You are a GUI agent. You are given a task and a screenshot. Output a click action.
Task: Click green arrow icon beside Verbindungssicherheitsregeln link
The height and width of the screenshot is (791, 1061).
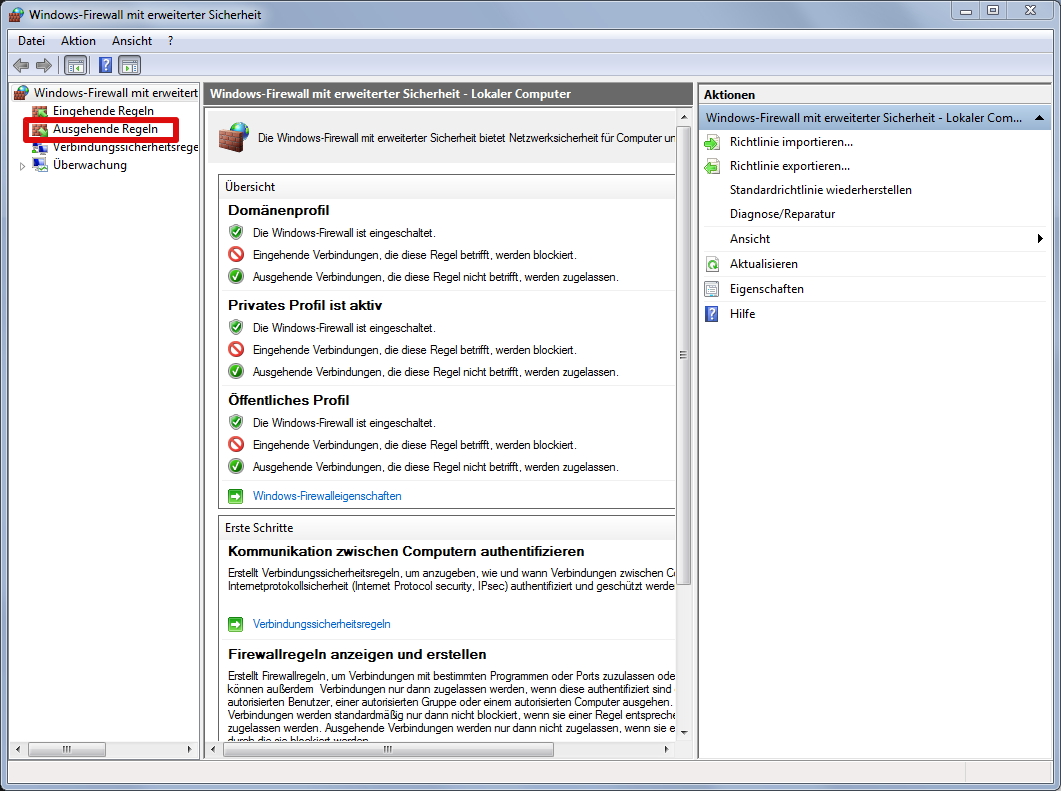pos(235,625)
